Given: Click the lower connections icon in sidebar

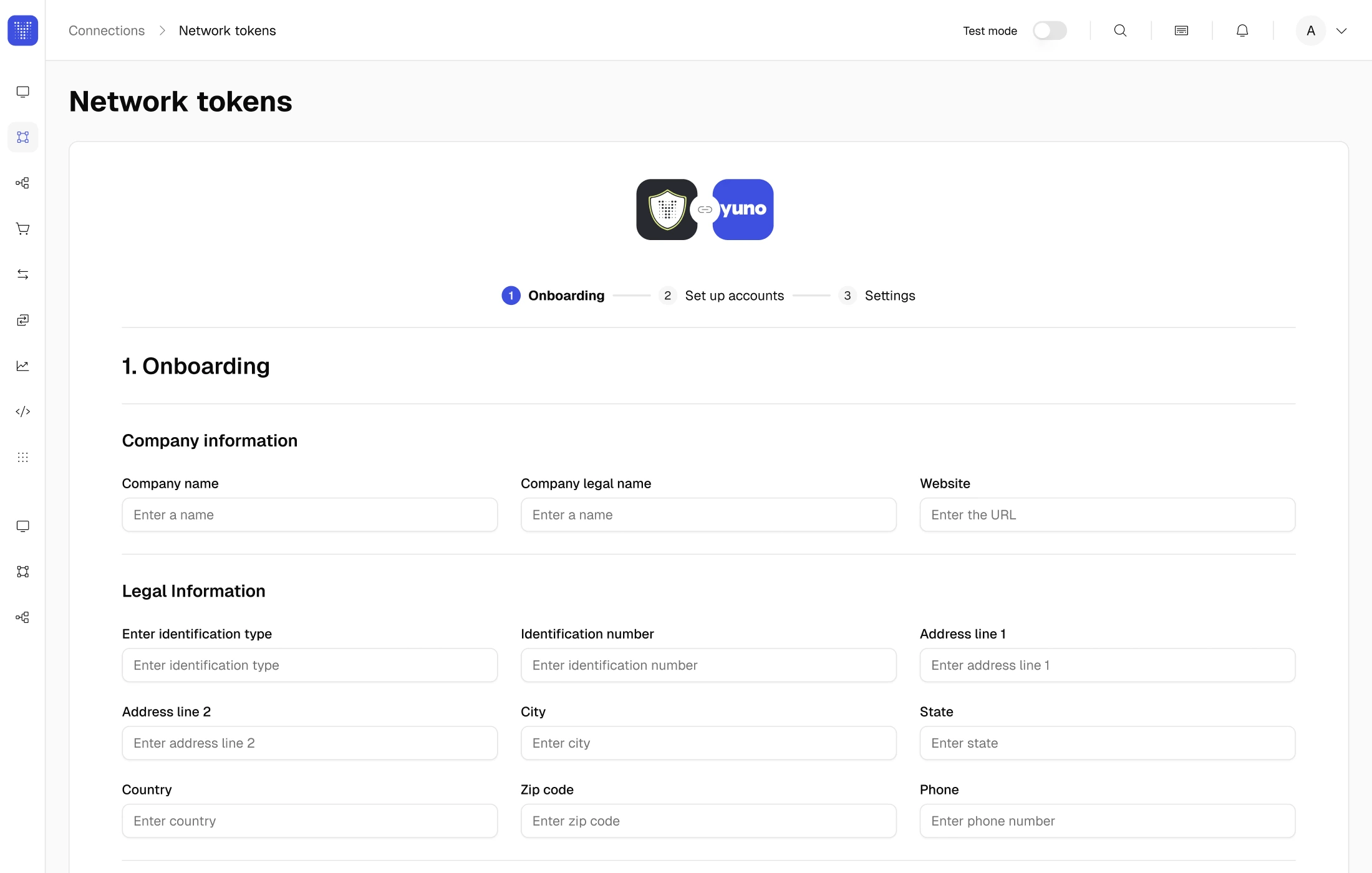Looking at the screenshot, I should 22,572.
